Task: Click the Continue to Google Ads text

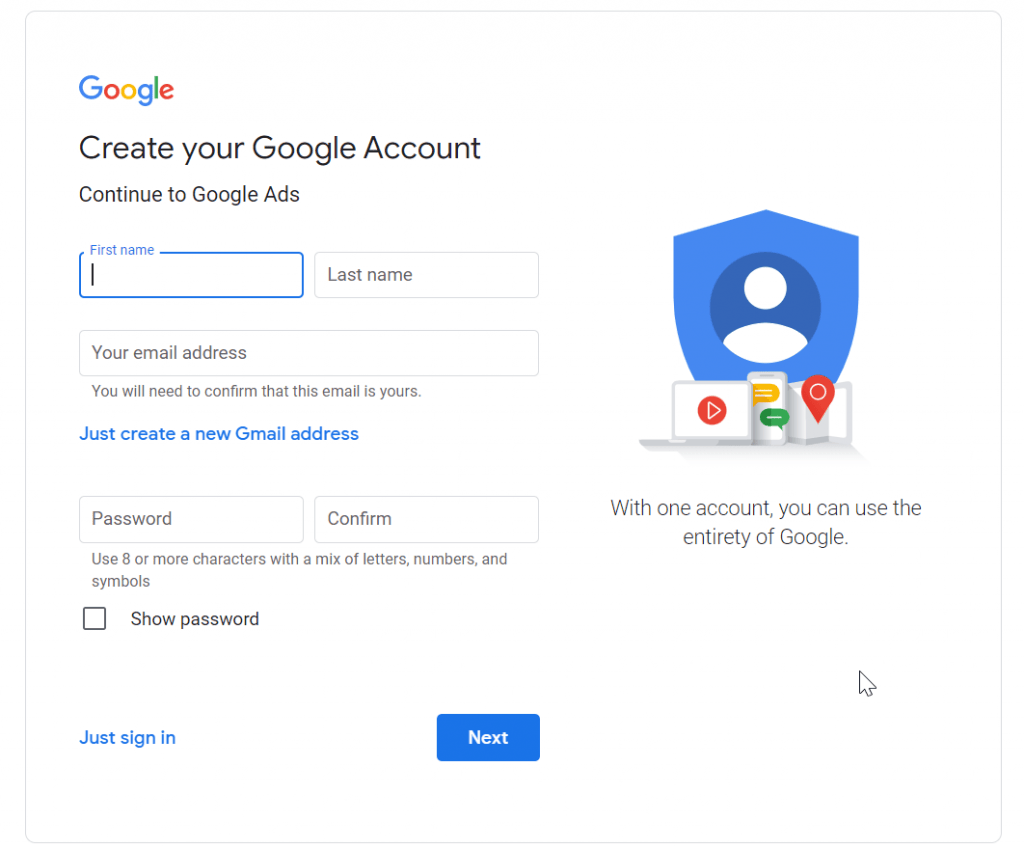Action: 189,194
